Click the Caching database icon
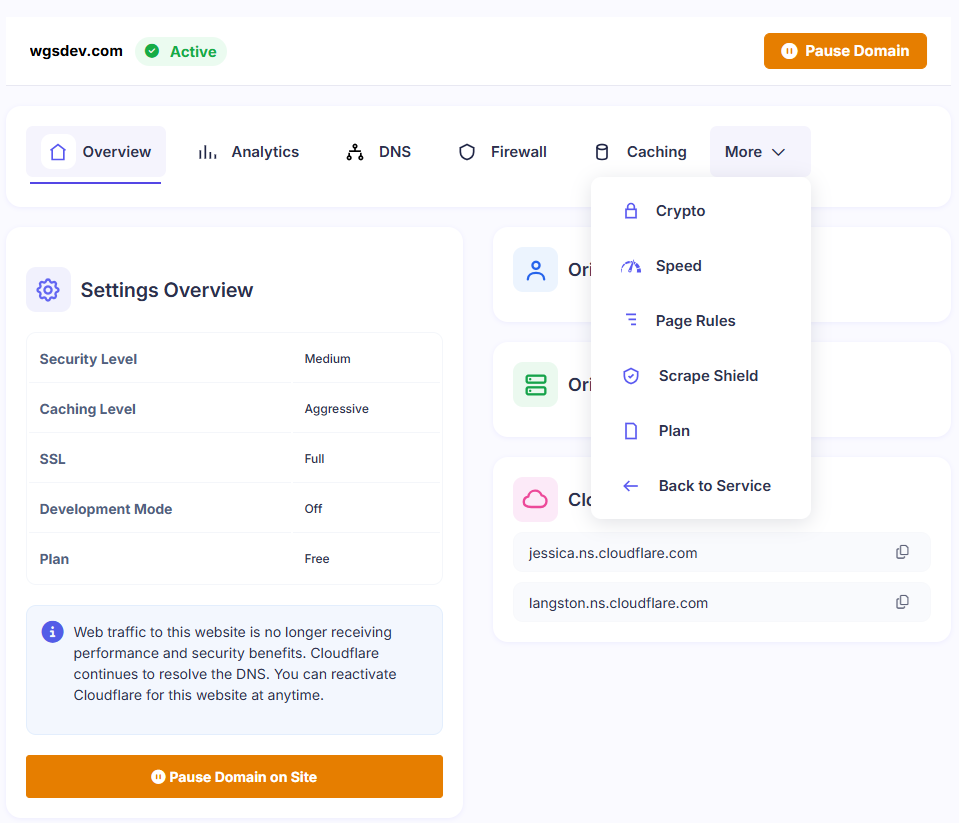Screen dimensions: 959x823 (x=602, y=152)
